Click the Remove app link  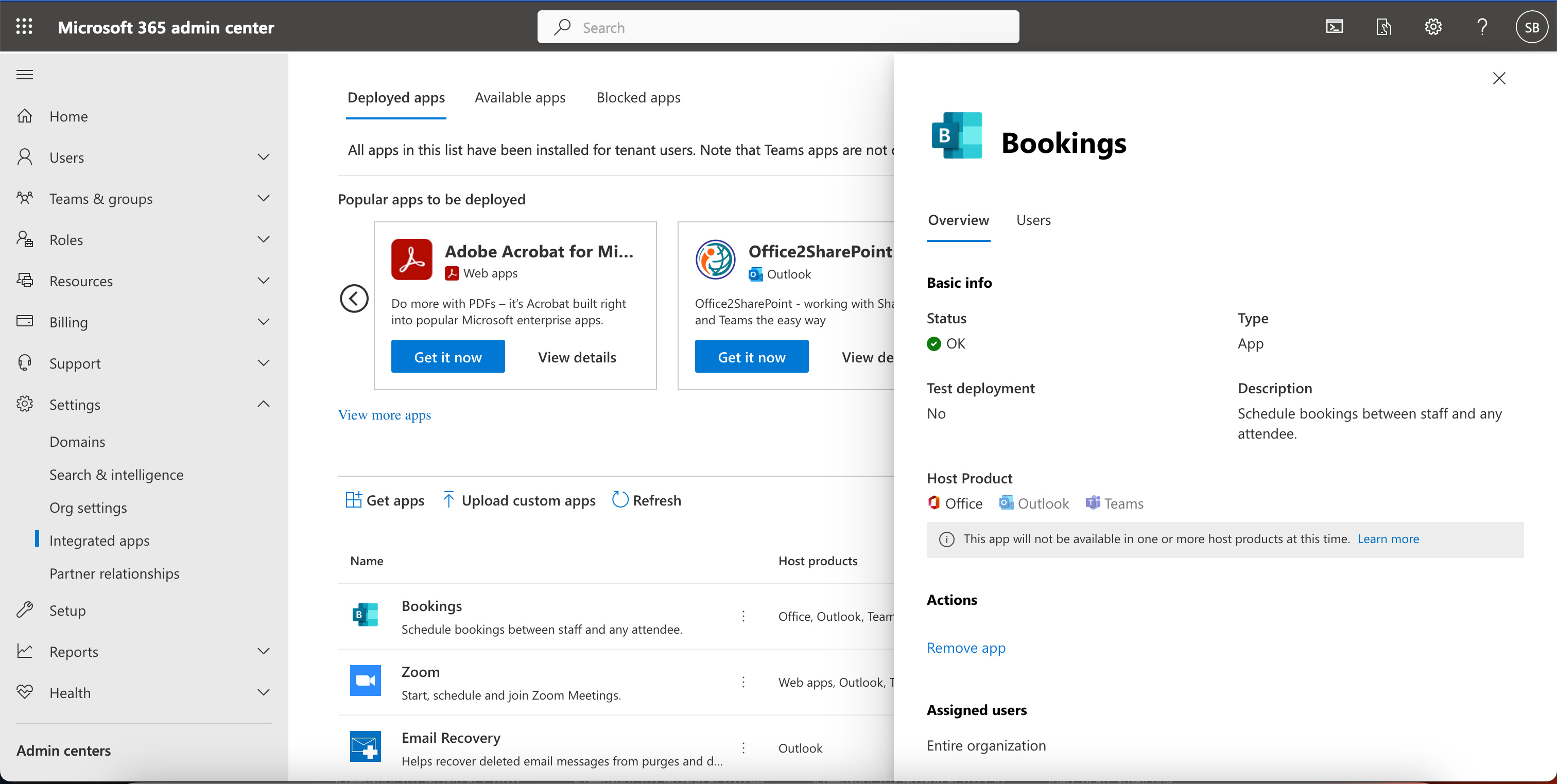click(966, 648)
